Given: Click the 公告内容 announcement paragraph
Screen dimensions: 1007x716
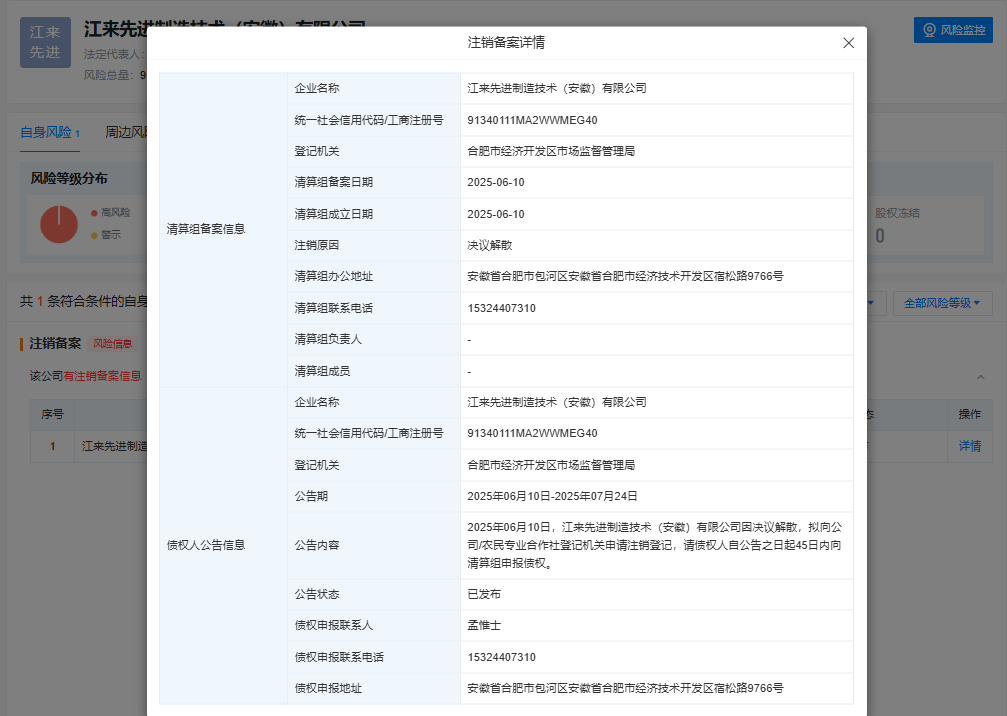Looking at the screenshot, I should 654,545.
